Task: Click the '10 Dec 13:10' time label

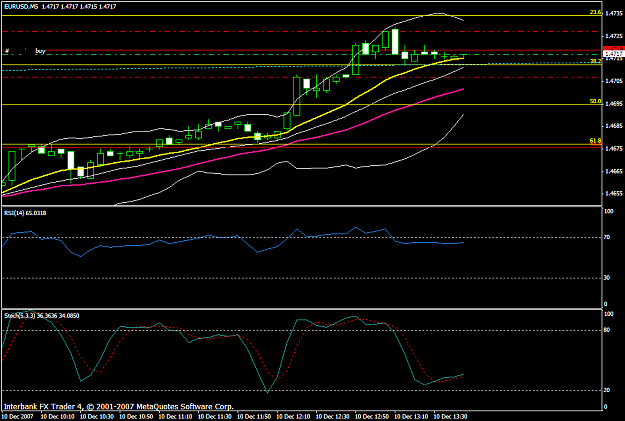Action: pyautogui.click(x=412, y=417)
